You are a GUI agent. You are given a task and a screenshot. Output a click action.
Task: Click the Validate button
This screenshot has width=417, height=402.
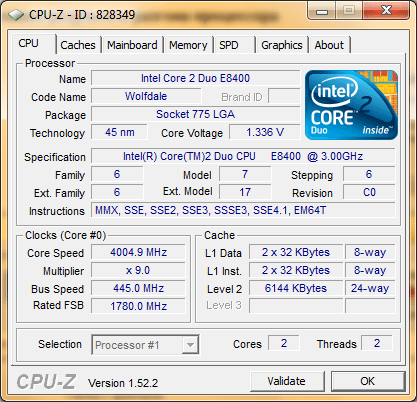pyautogui.click(x=287, y=381)
